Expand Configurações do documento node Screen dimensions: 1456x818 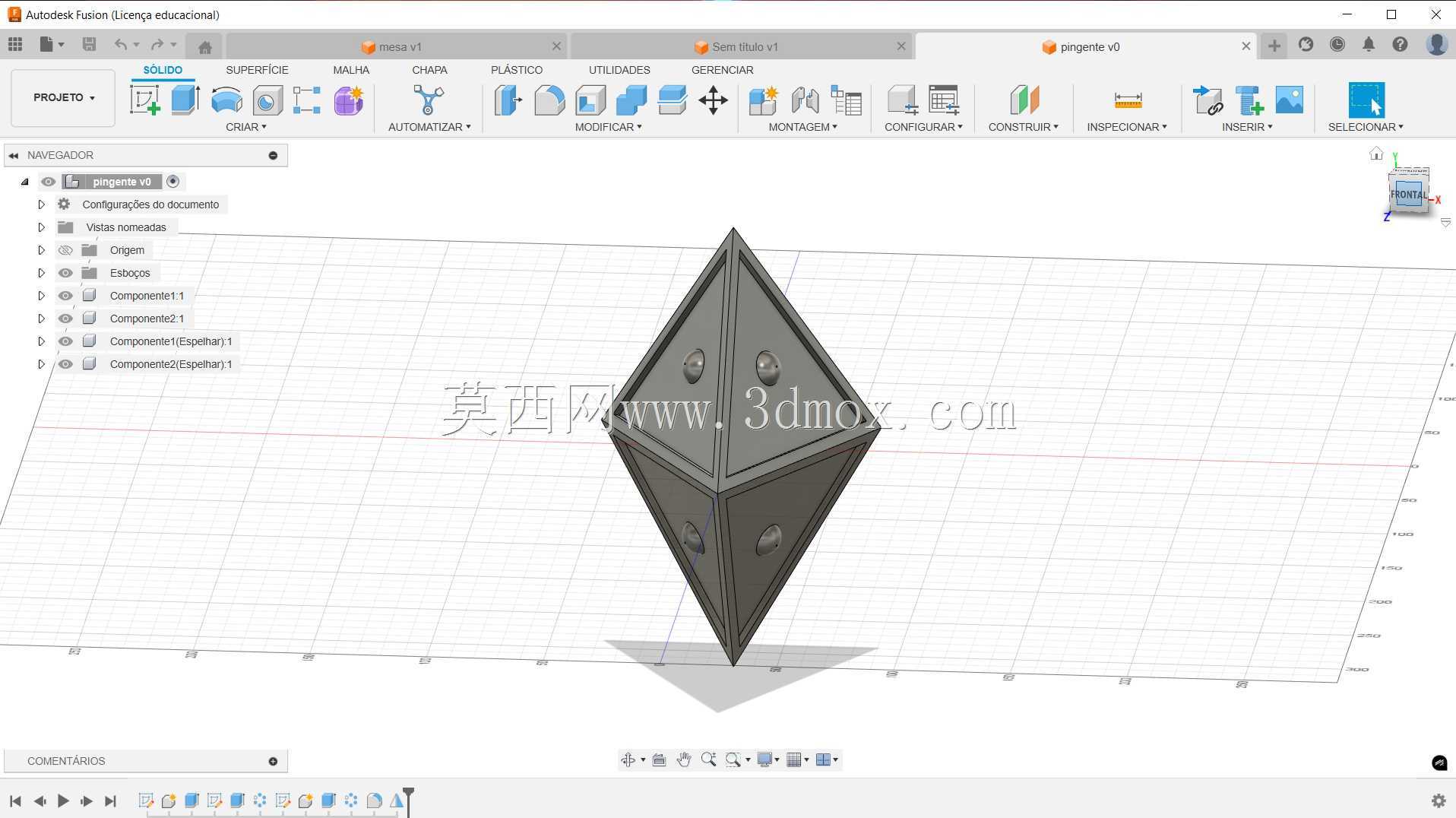pos(42,204)
